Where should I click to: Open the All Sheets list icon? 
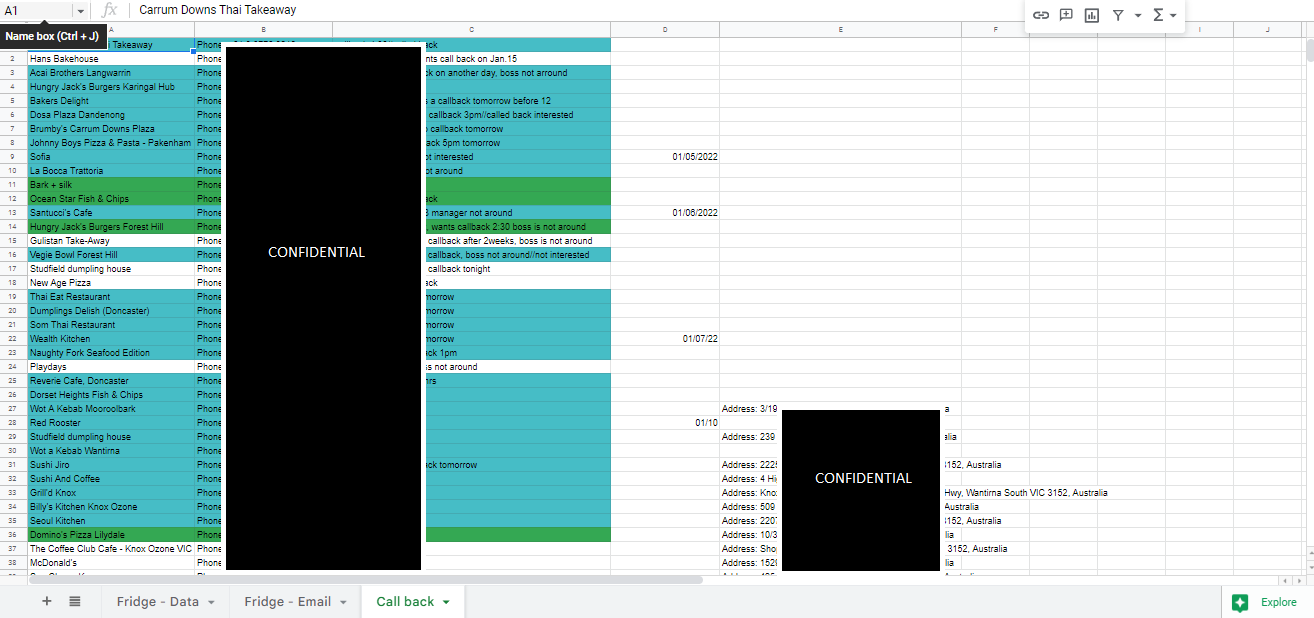(x=75, y=601)
